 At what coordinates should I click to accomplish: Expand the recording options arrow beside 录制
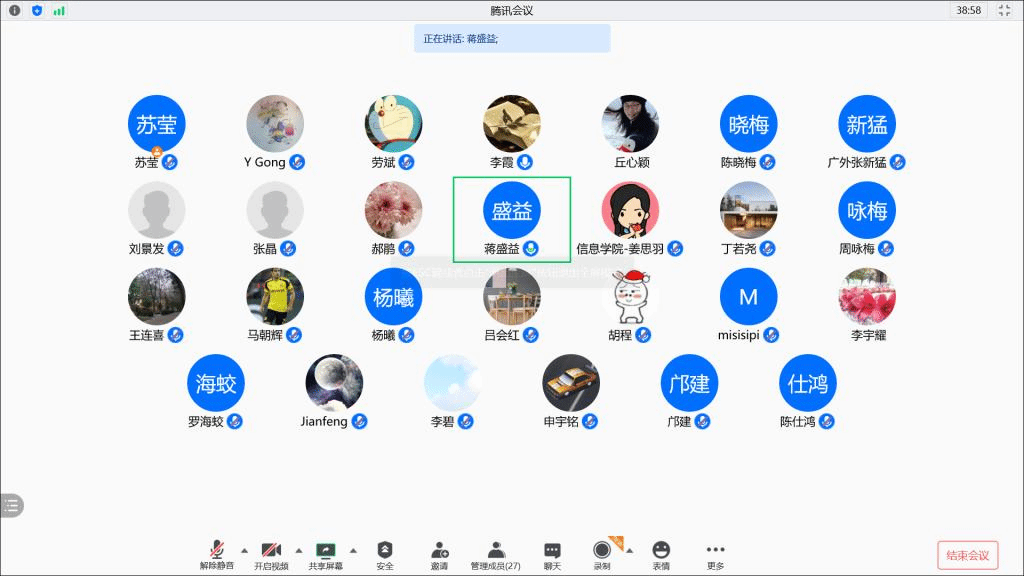(x=630, y=550)
